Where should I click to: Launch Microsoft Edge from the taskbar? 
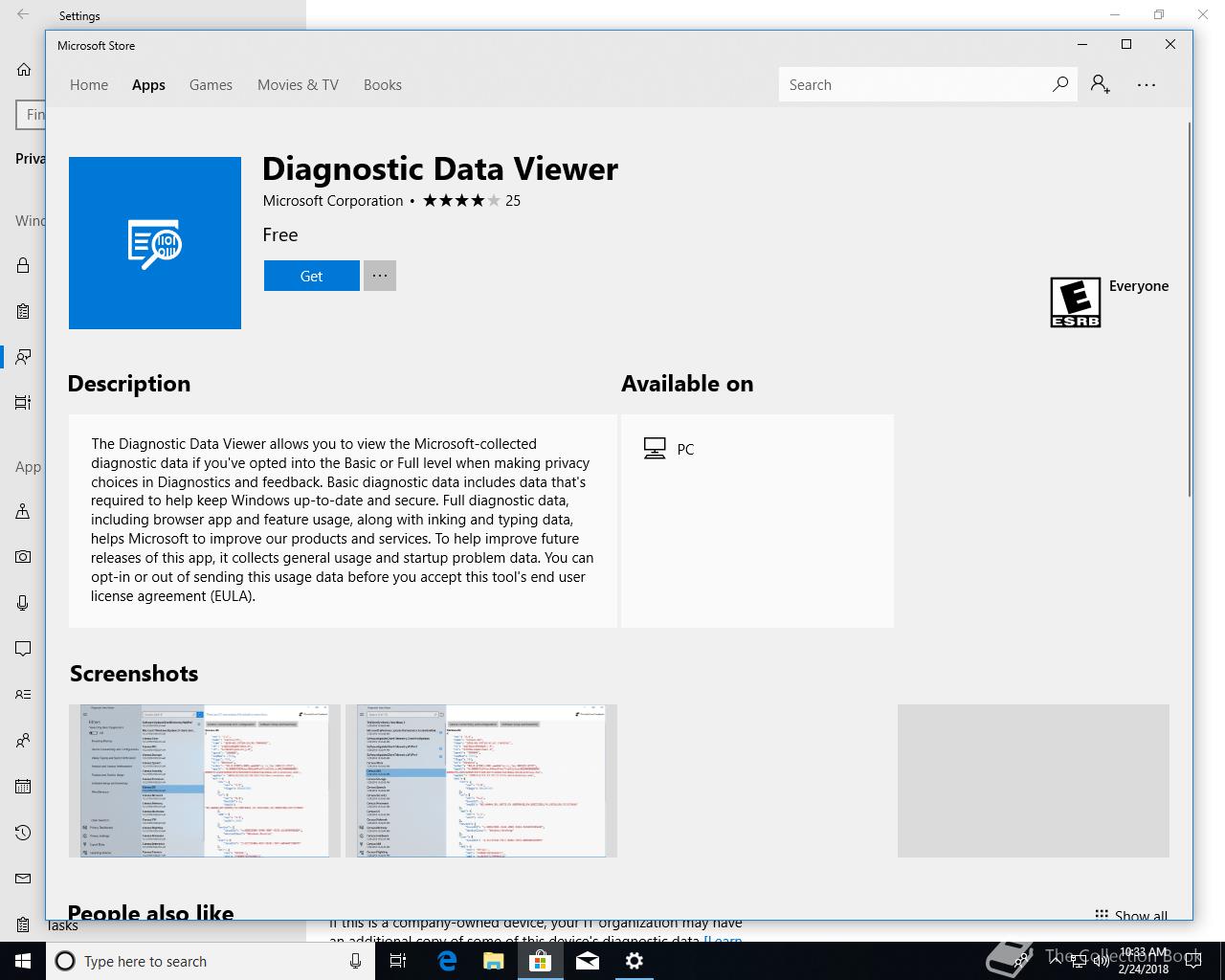tap(446, 961)
